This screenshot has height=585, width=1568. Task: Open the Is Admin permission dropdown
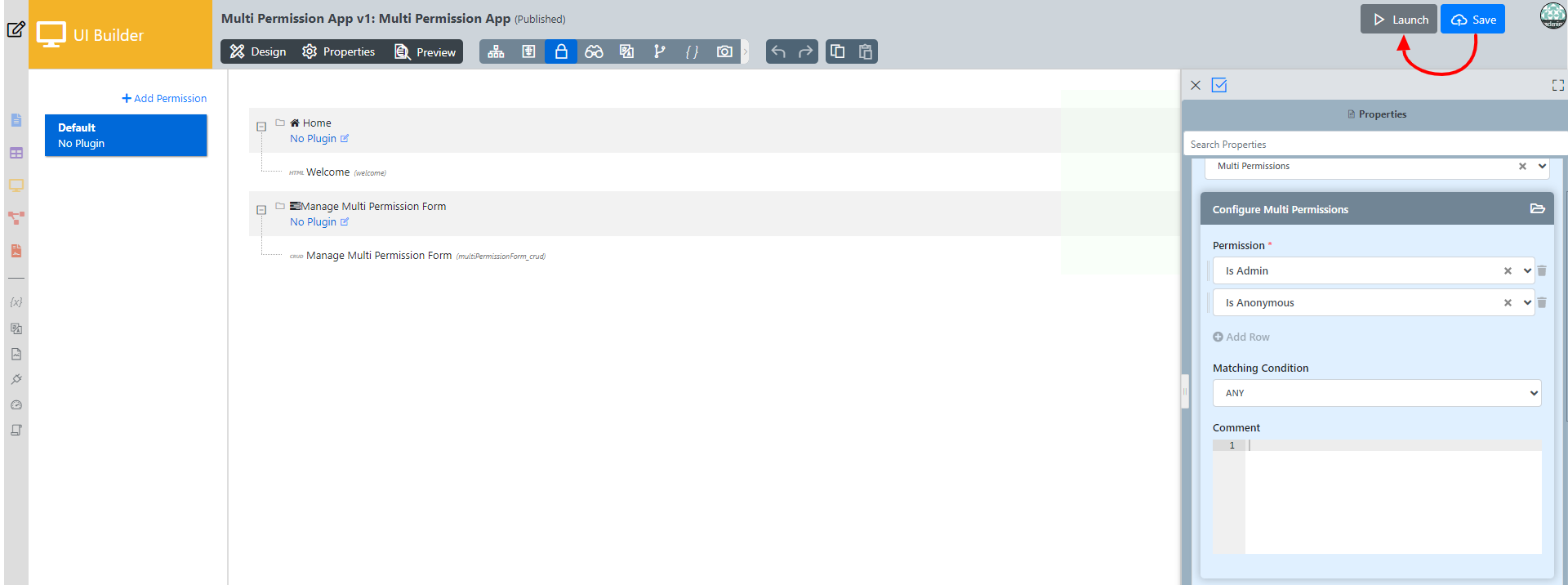1527,270
